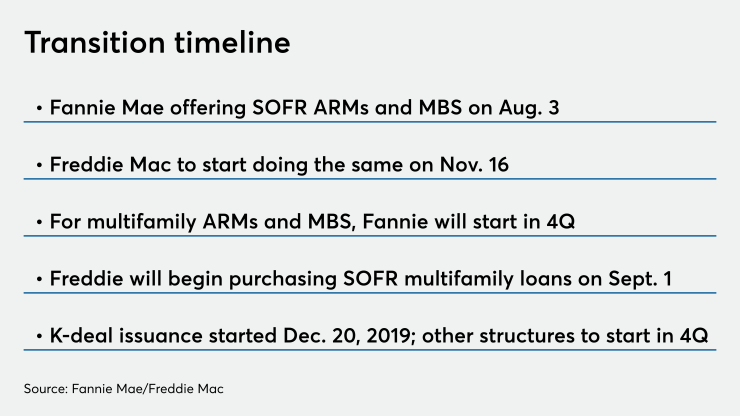The width and height of the screenshot is (740, 416).
Task: Click the bullet before "Freddie Mac to start"
Action: [x=38, y=163]
